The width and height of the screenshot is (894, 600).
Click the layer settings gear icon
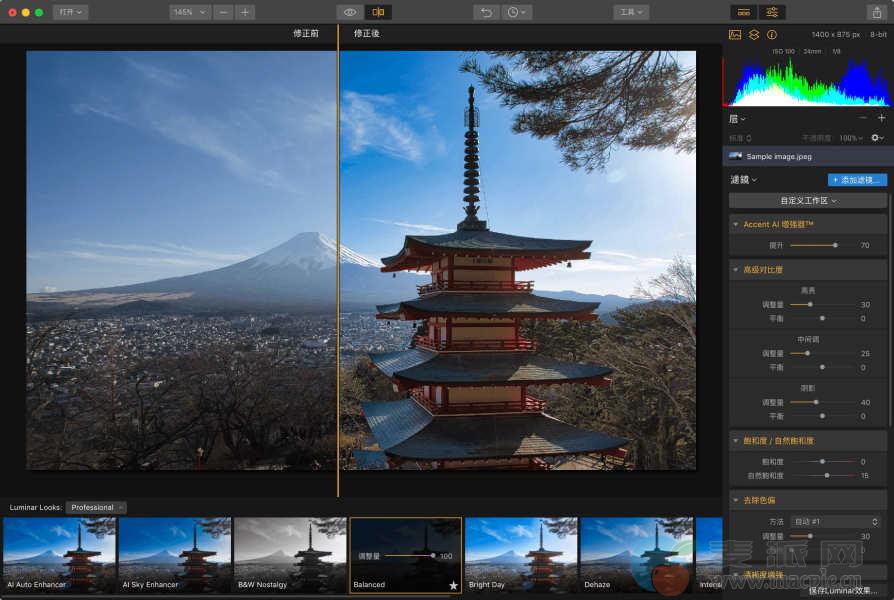tap(876, 137)
